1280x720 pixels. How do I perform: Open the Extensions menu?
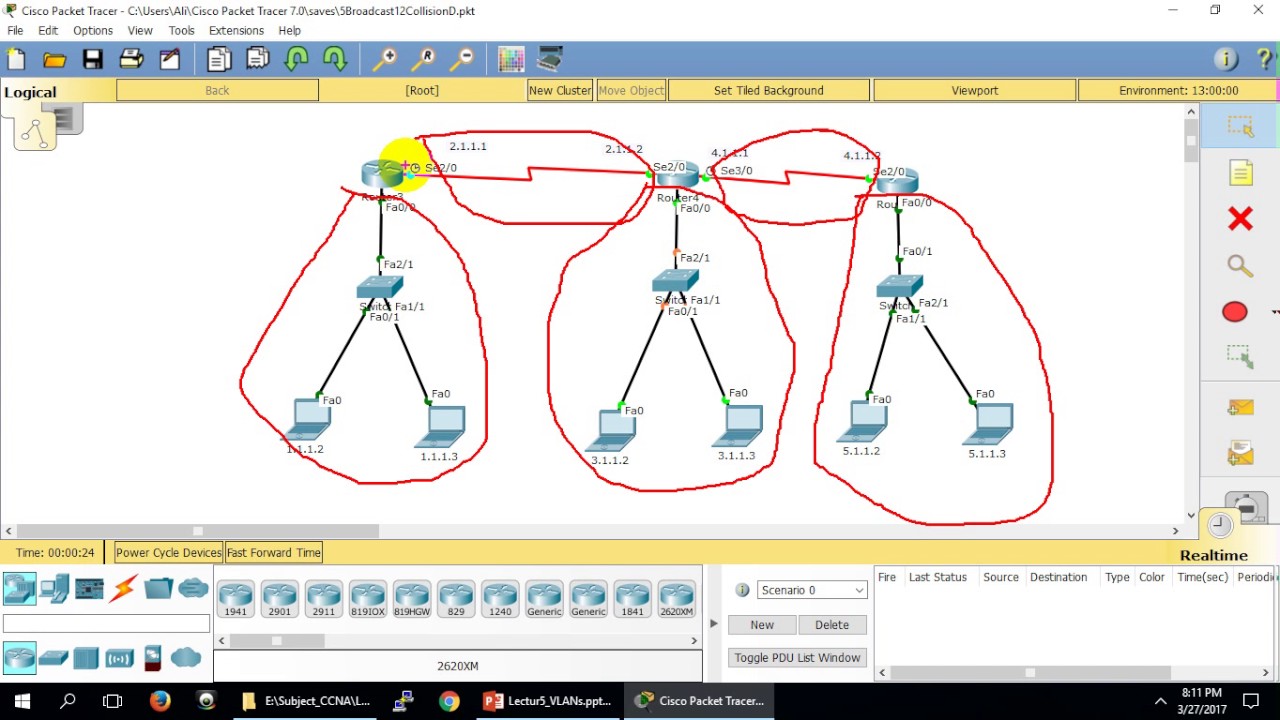pos(236,31)
